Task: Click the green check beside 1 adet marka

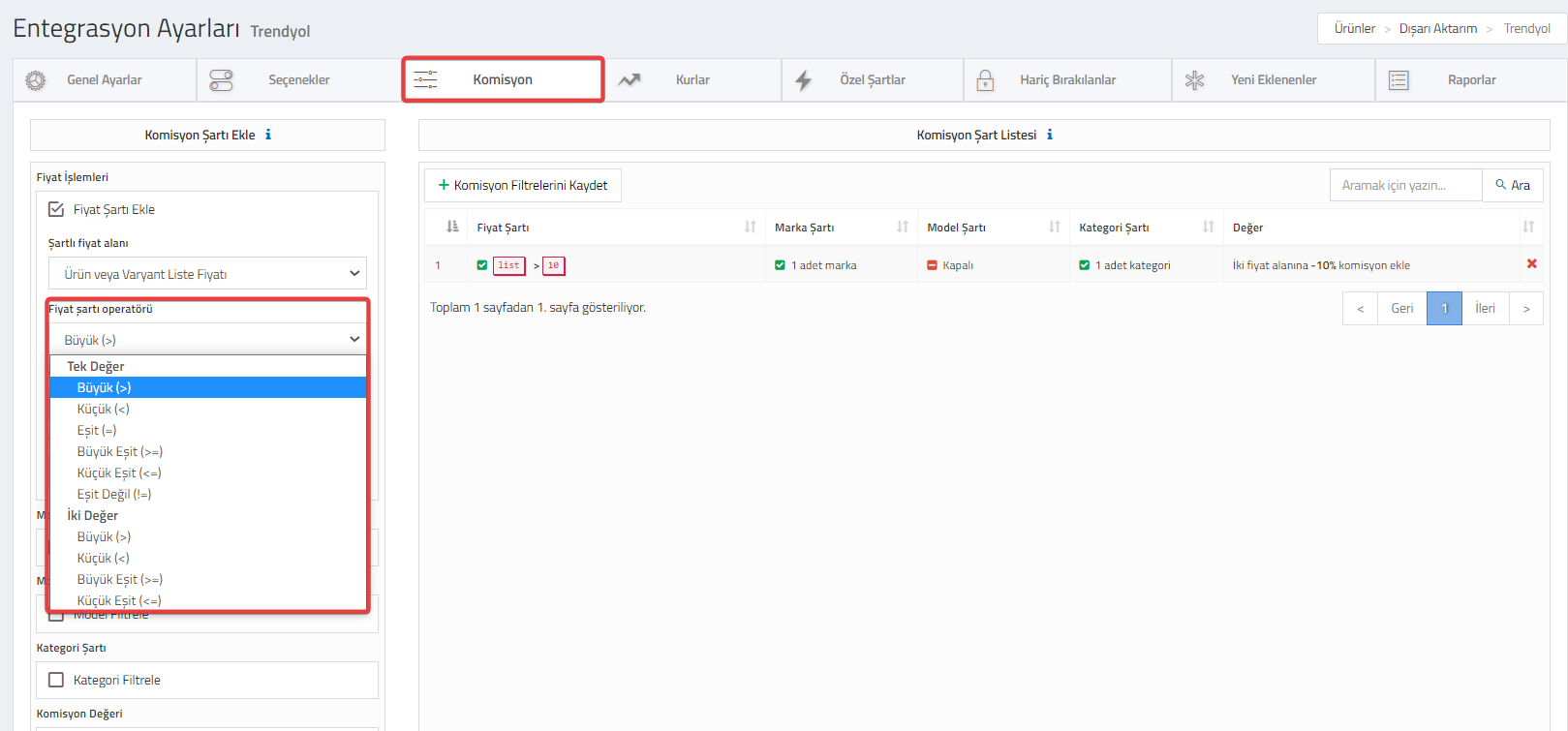Action: (780, 265)
